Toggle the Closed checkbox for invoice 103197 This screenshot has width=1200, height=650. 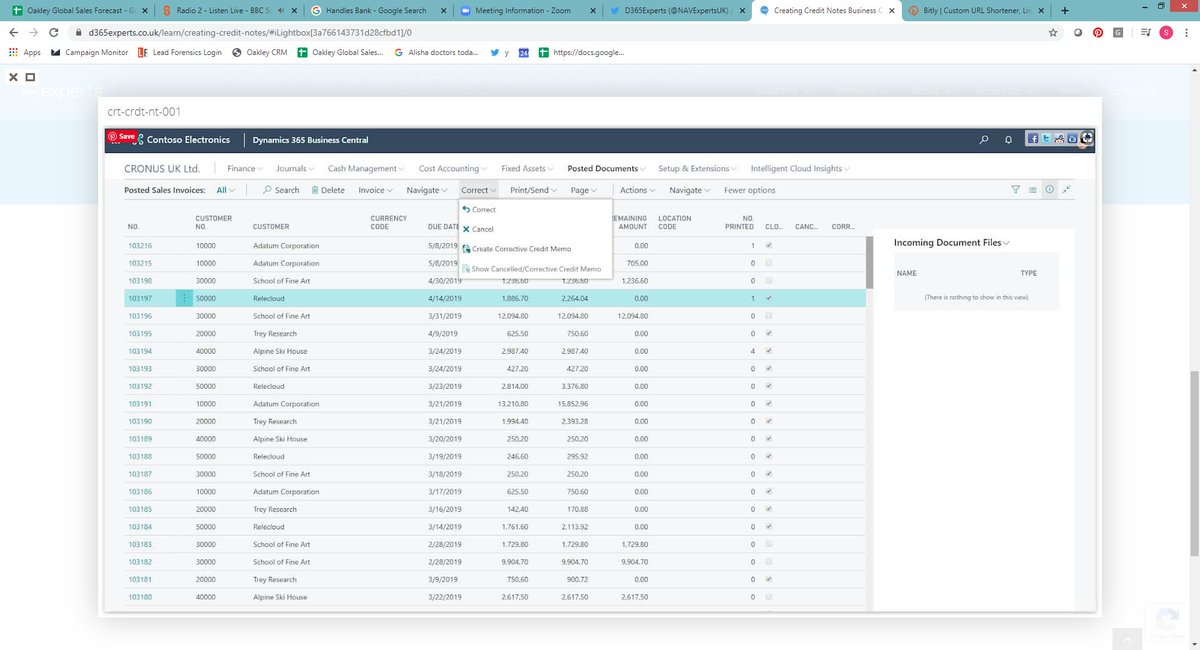point(768,298)
